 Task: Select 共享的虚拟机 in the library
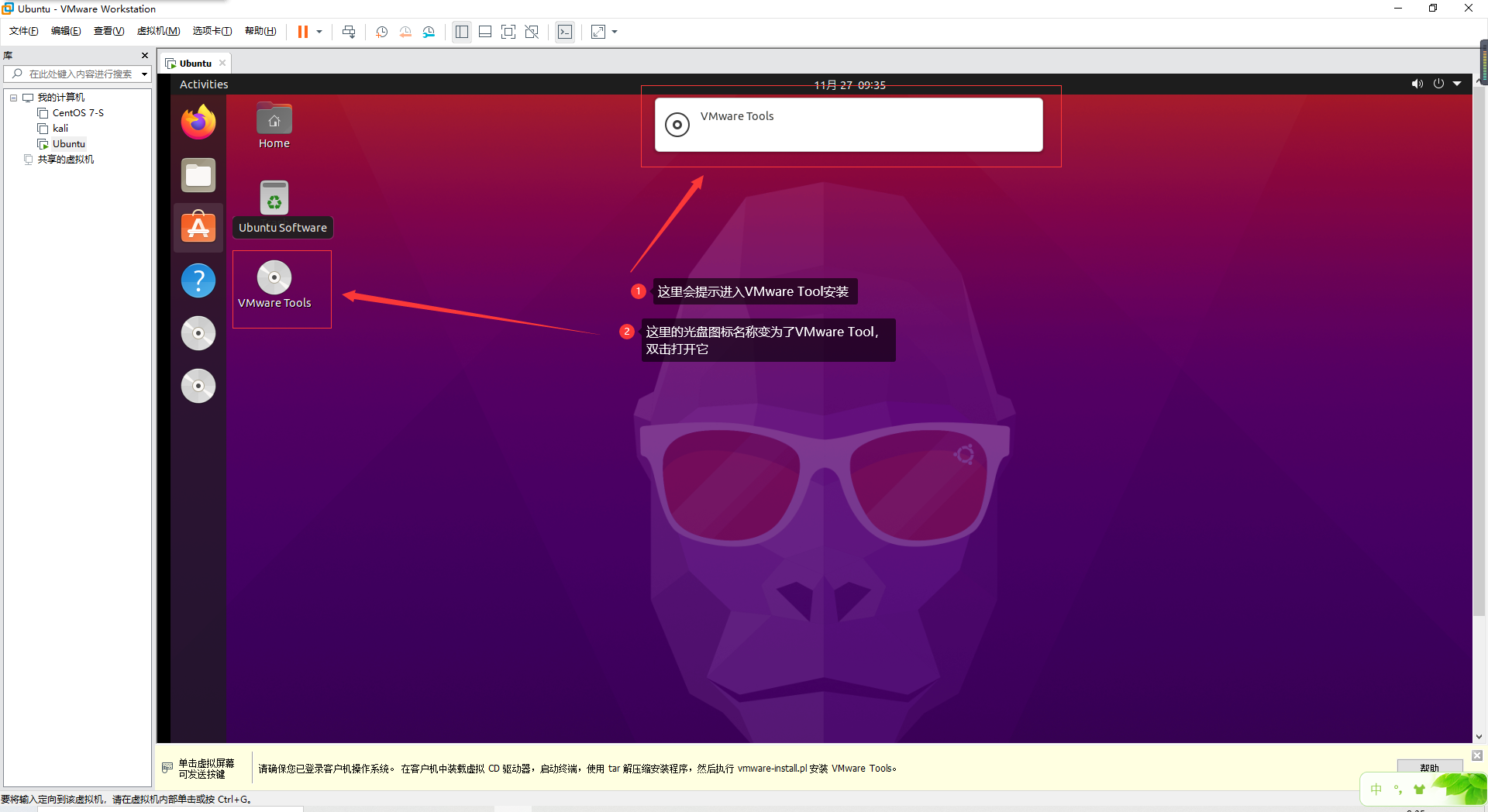[65, 159]
